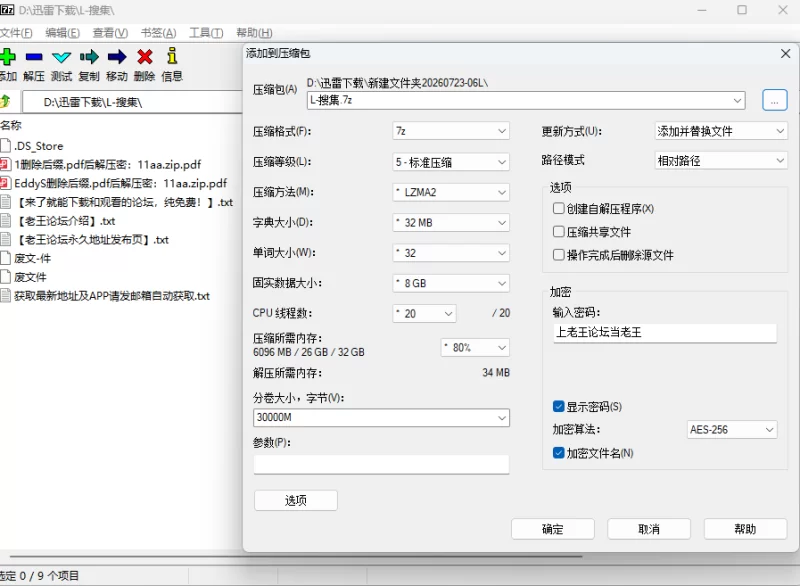Click the 确定 button
Viewport: 800px width, 586px height.
click(553, 529)
